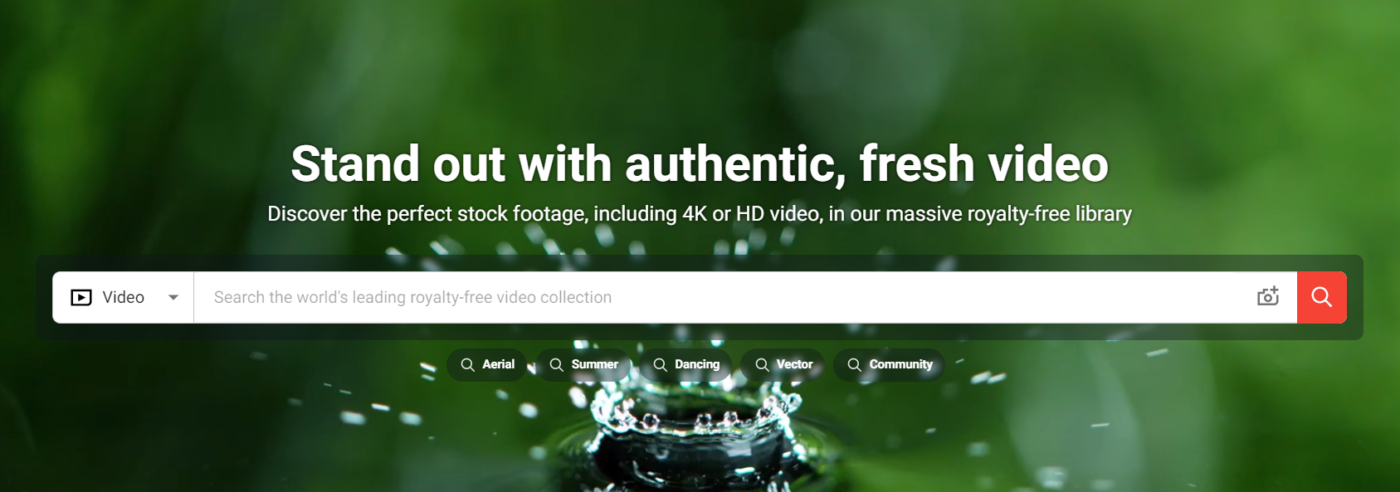Click the magnifier icon on Vector chip

coord(762,365)
